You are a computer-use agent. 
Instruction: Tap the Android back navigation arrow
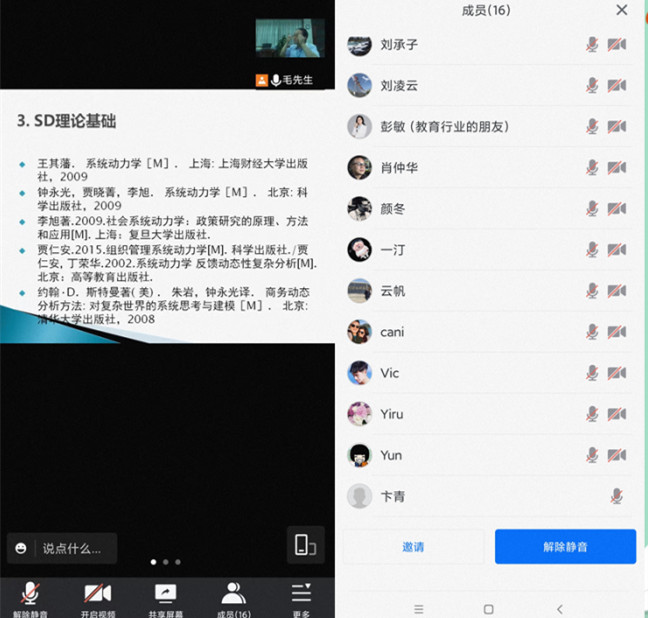(x=559, y=609)
